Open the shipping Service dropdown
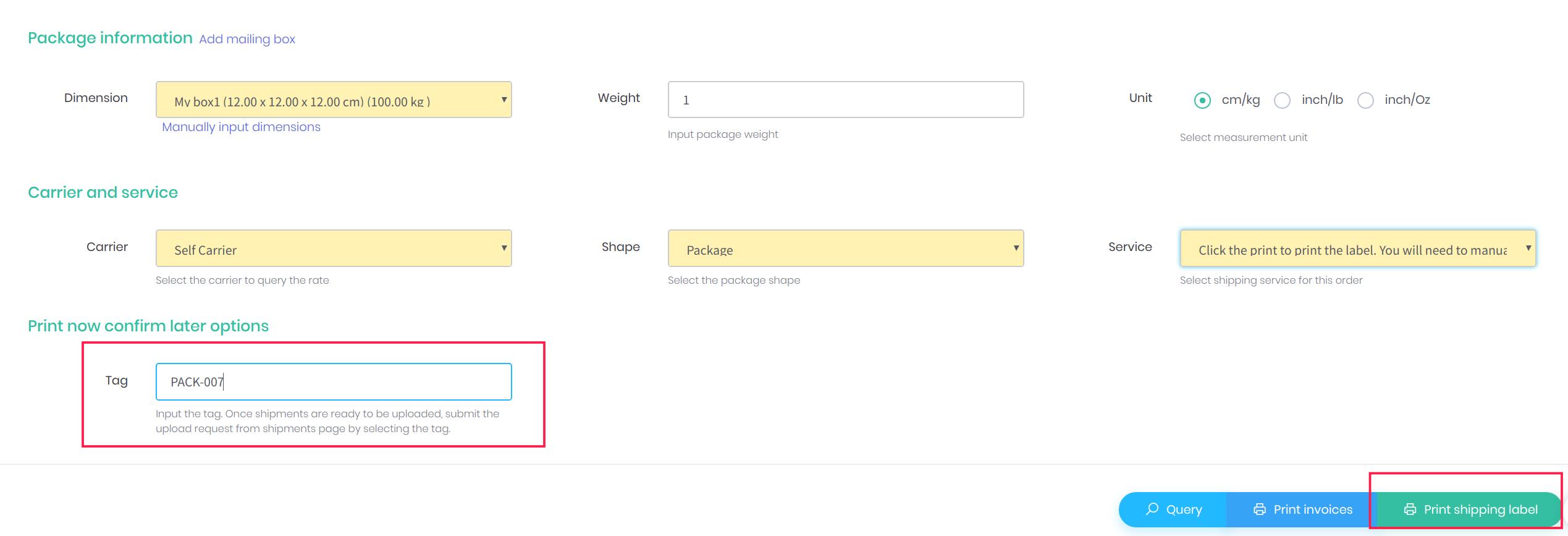Image resolution: width=1568 pixels, height=536 pixels. click(1358, 248)
